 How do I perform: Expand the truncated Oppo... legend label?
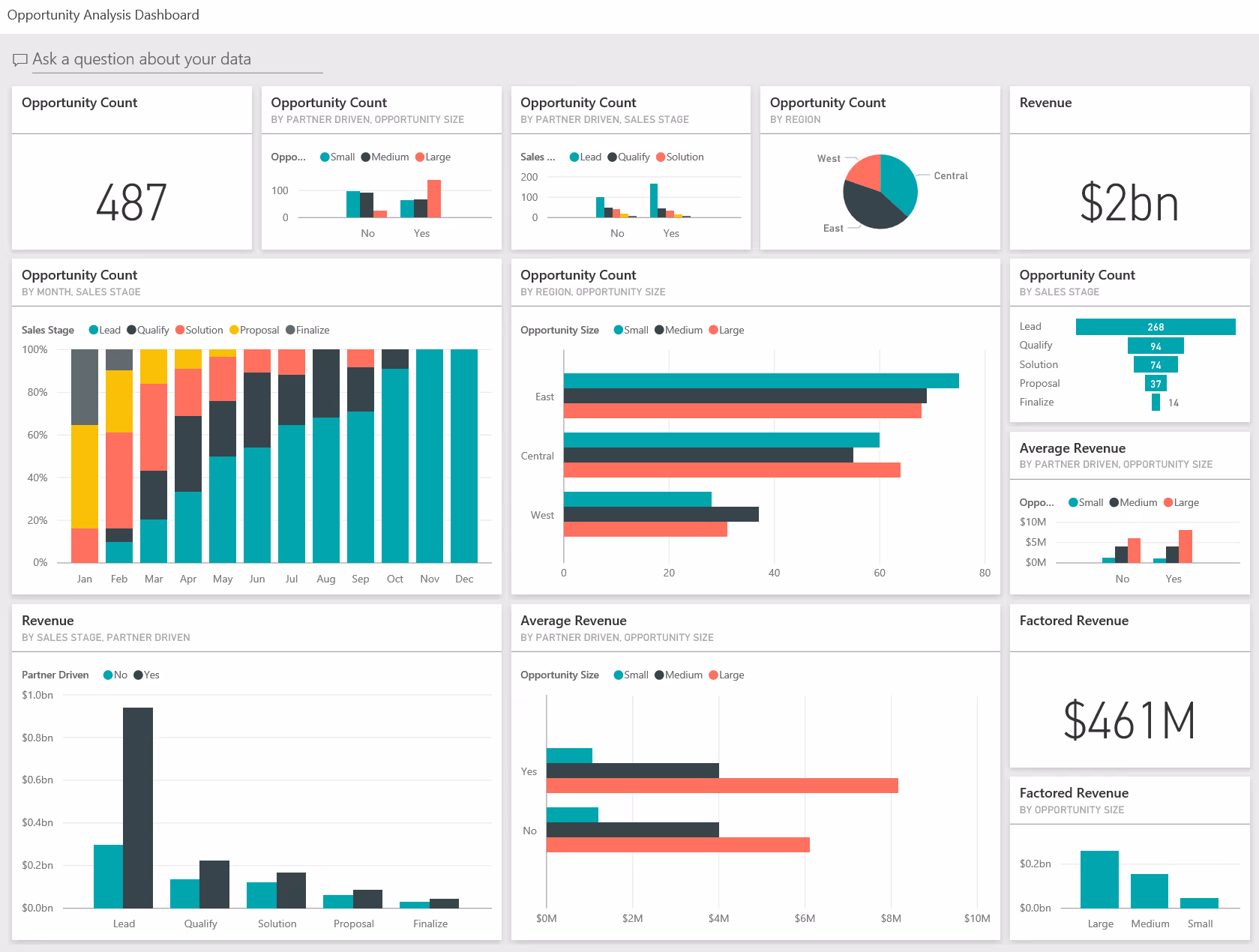tap(287, 157)
